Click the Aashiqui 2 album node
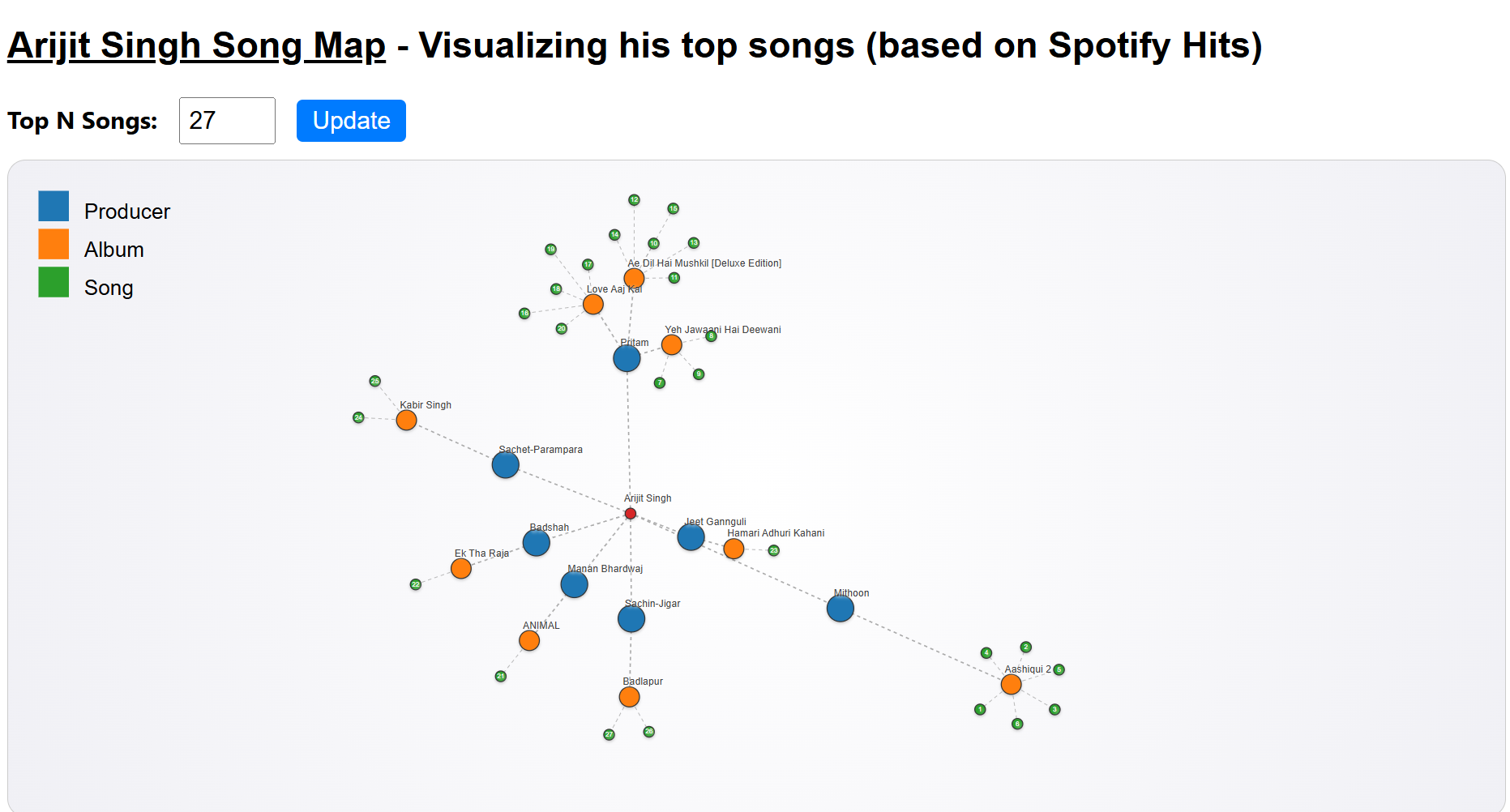This screenshot has height=812, width=1510. click(x=1011, y=685)
